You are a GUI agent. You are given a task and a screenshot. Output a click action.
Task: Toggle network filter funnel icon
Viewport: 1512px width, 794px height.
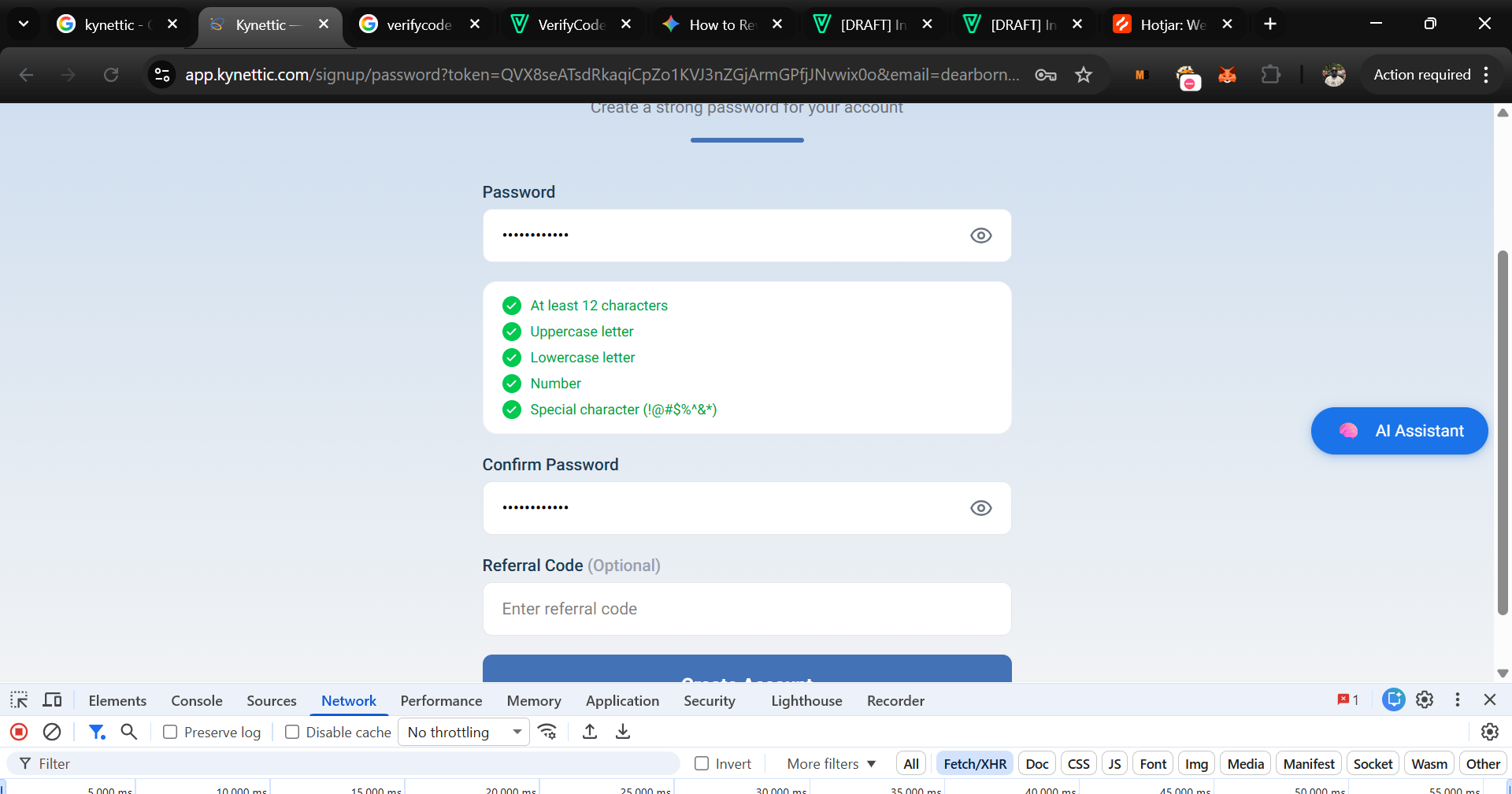coord(97,732)
